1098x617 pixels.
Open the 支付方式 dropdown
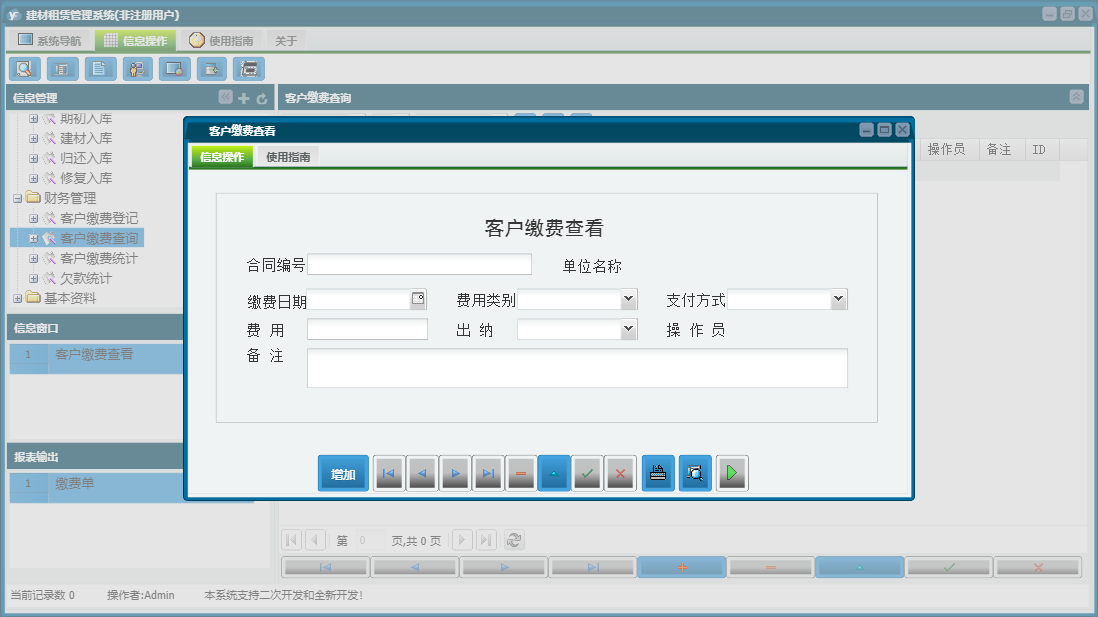(x=838, y=299)
